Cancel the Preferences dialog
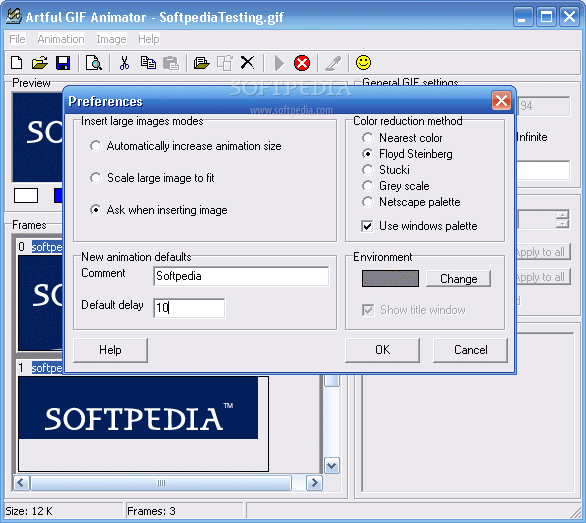The image size is (586, 523). pos(471,350)
